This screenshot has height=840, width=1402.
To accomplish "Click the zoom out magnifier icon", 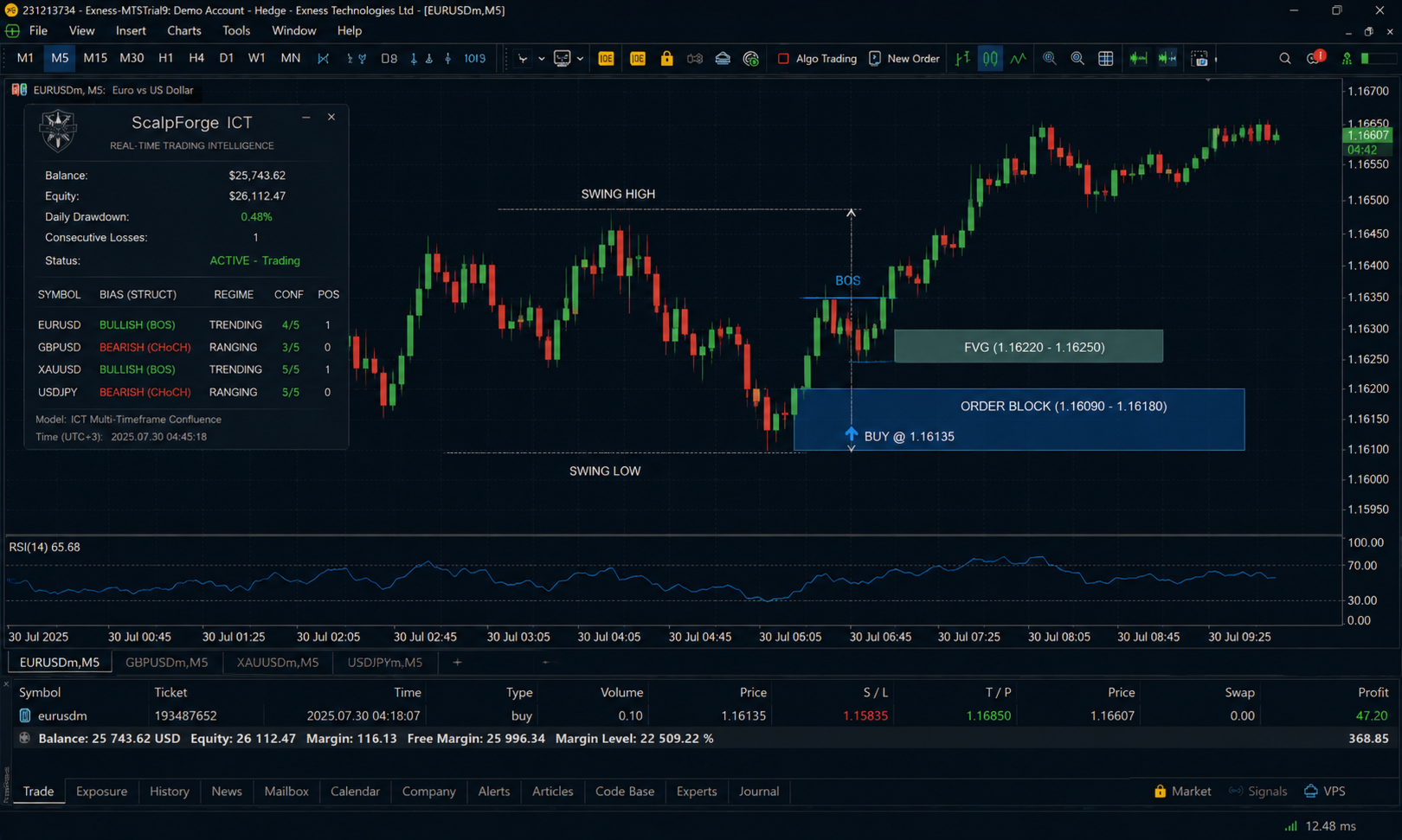I will point(1077,59).
